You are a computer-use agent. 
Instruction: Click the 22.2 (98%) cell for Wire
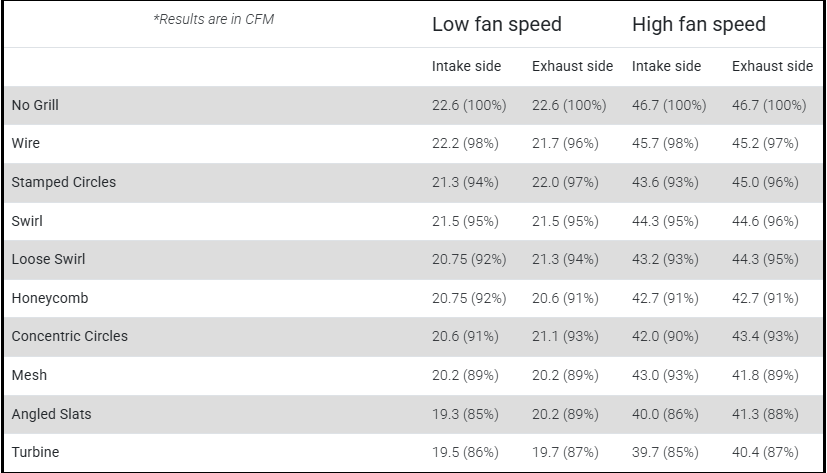click(465, 143)
